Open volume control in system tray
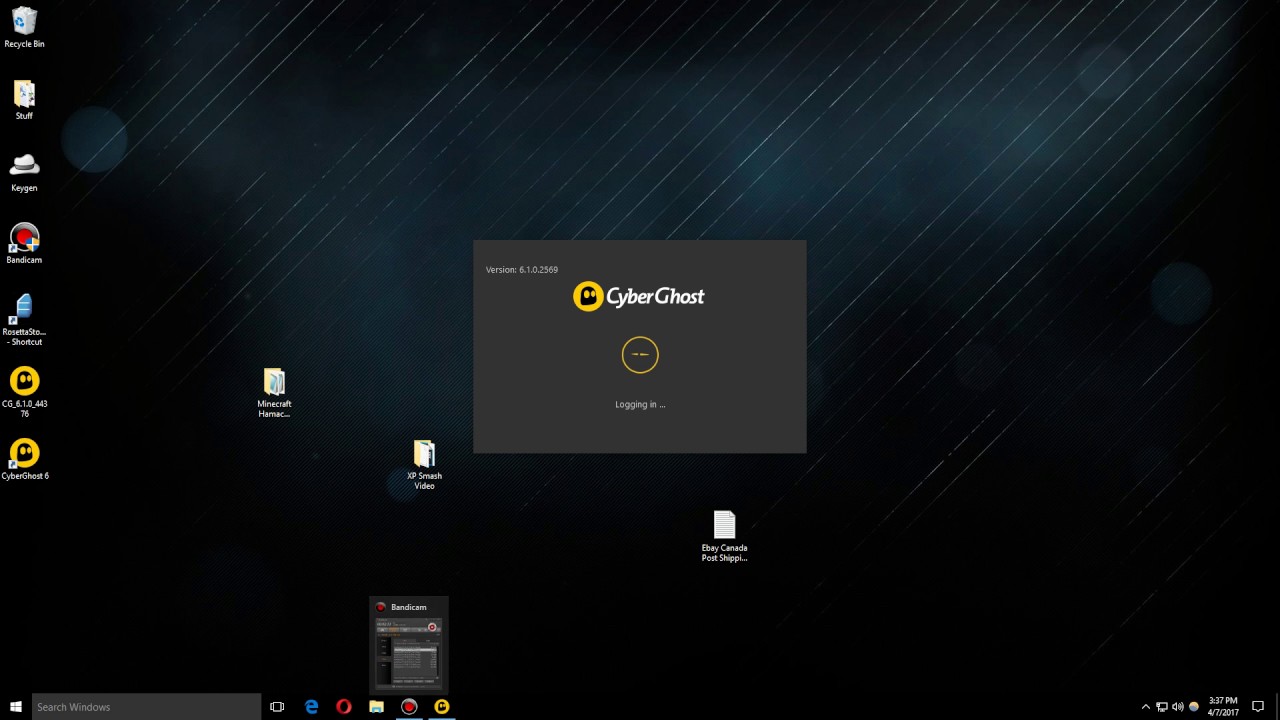The image size is (1280, 720). [x=1177, y=707]
